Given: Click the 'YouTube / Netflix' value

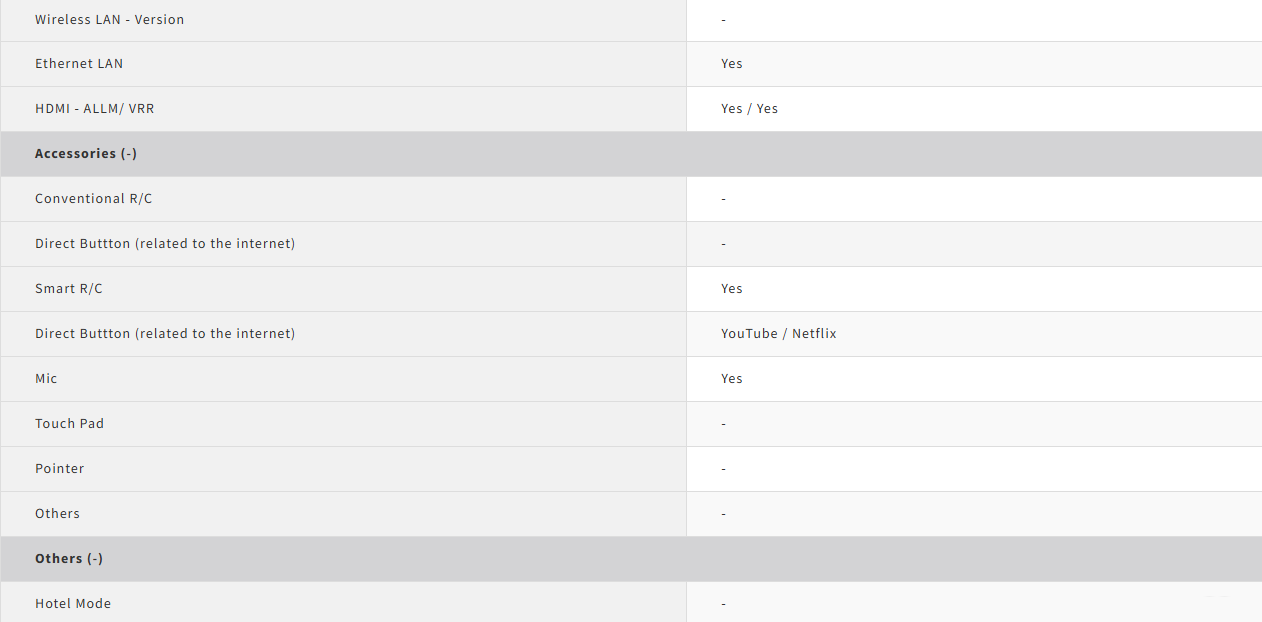Looking at the screenshot, I should point(778,334).
